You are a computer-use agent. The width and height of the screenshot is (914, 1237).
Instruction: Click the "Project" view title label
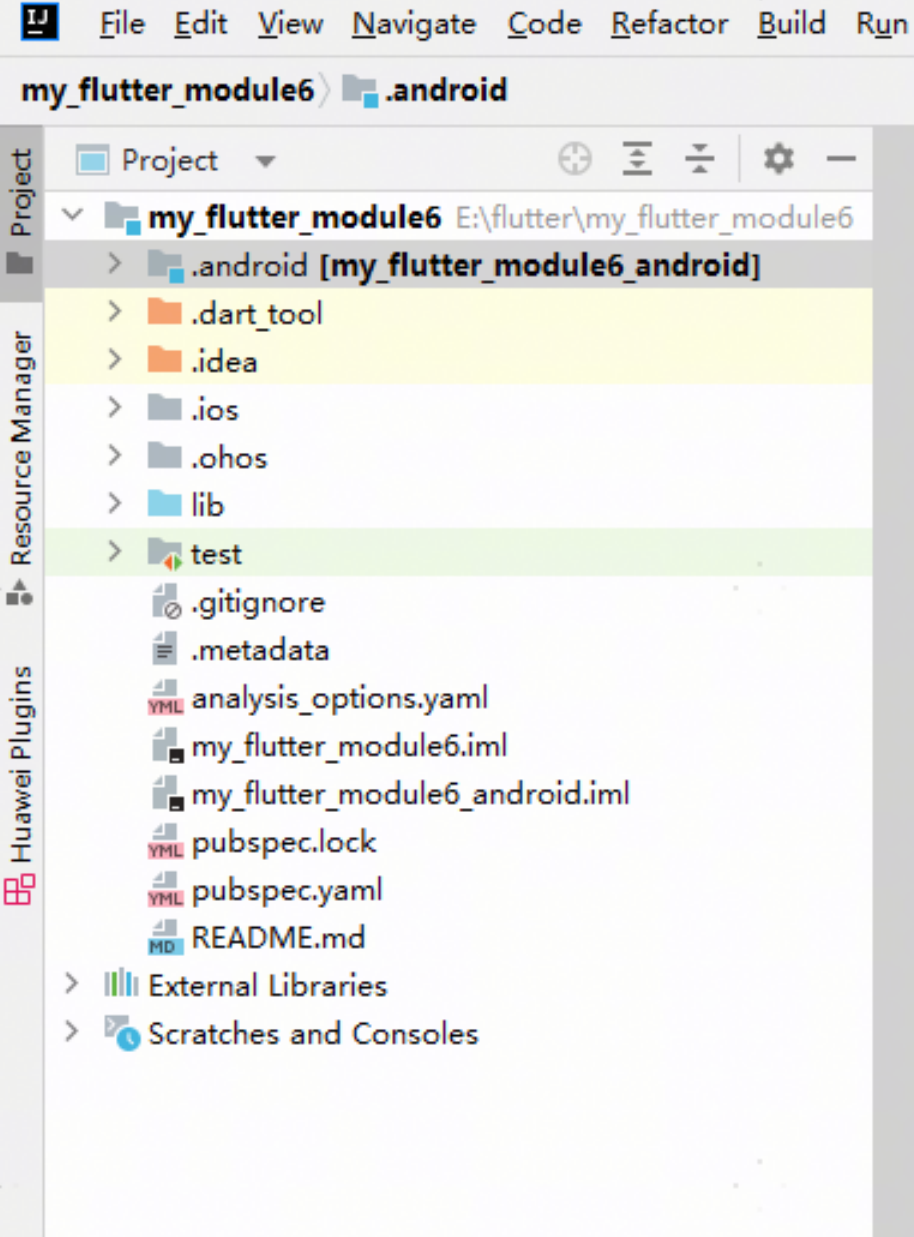tap(169, 160)
